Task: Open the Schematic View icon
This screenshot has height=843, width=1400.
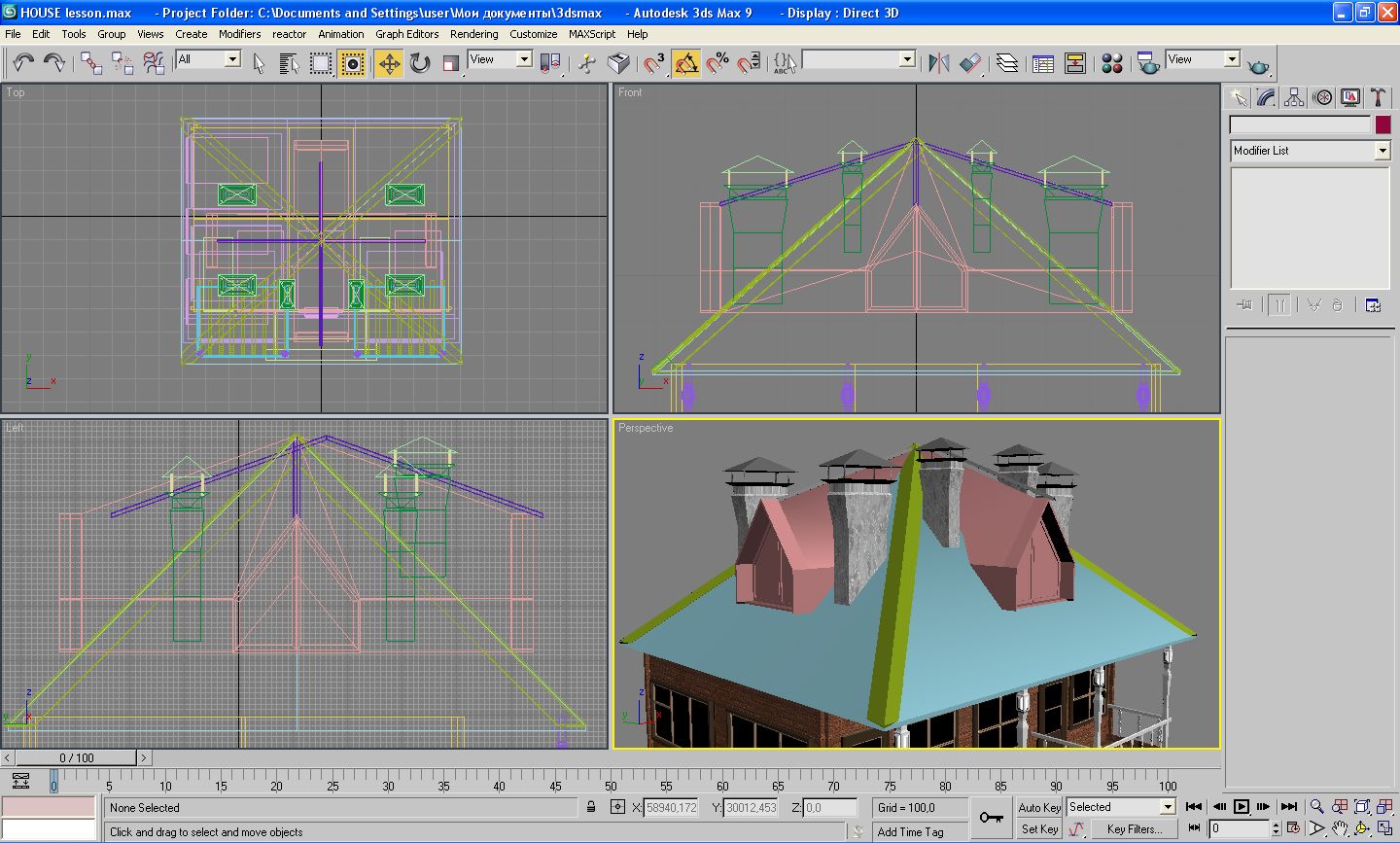Action: coord(1074,63)
